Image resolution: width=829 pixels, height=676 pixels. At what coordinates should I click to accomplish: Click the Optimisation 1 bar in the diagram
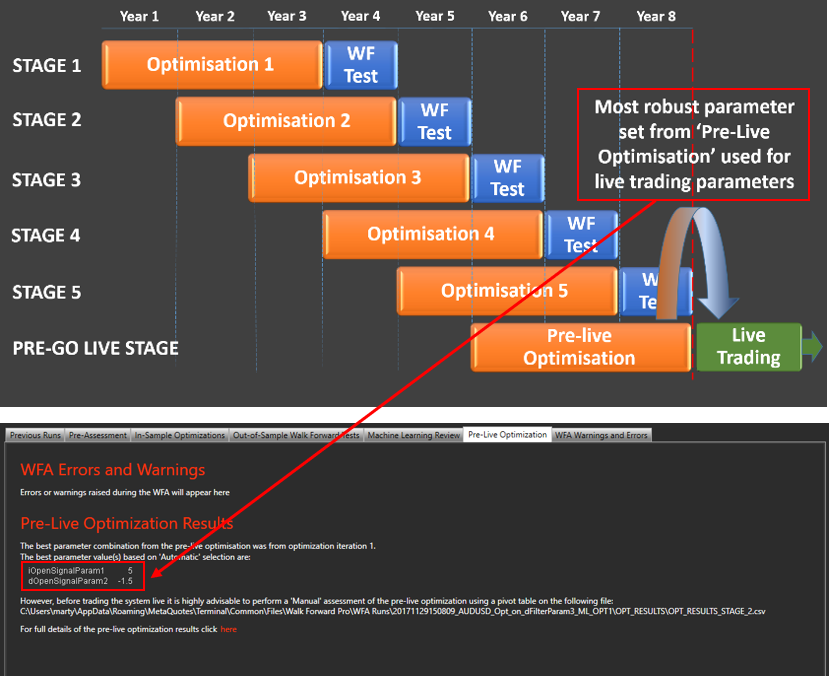click(211, 65)
